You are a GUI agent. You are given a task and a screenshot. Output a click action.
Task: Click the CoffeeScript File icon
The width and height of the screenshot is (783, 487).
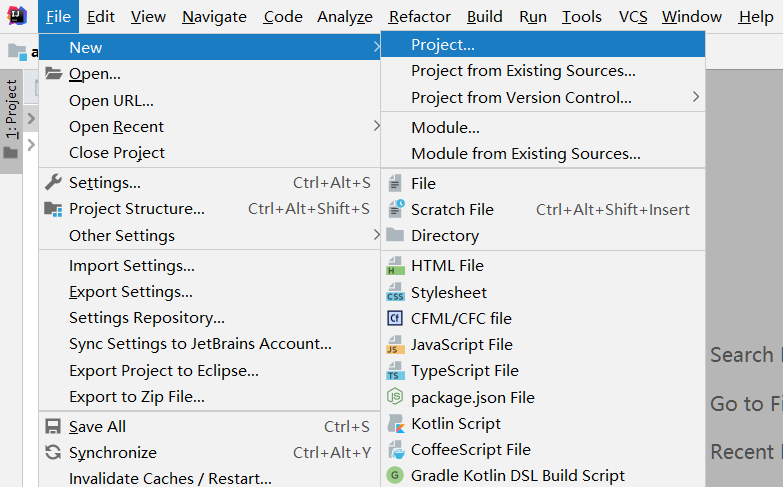coord(396,450)
